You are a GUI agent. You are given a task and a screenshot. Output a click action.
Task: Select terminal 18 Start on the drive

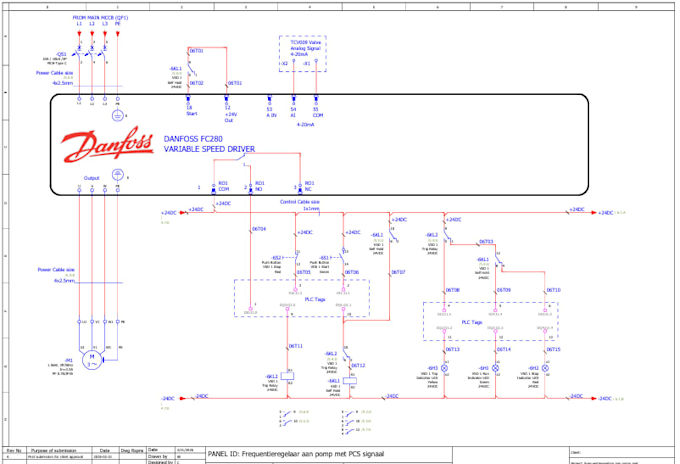(x=188, y=99)
